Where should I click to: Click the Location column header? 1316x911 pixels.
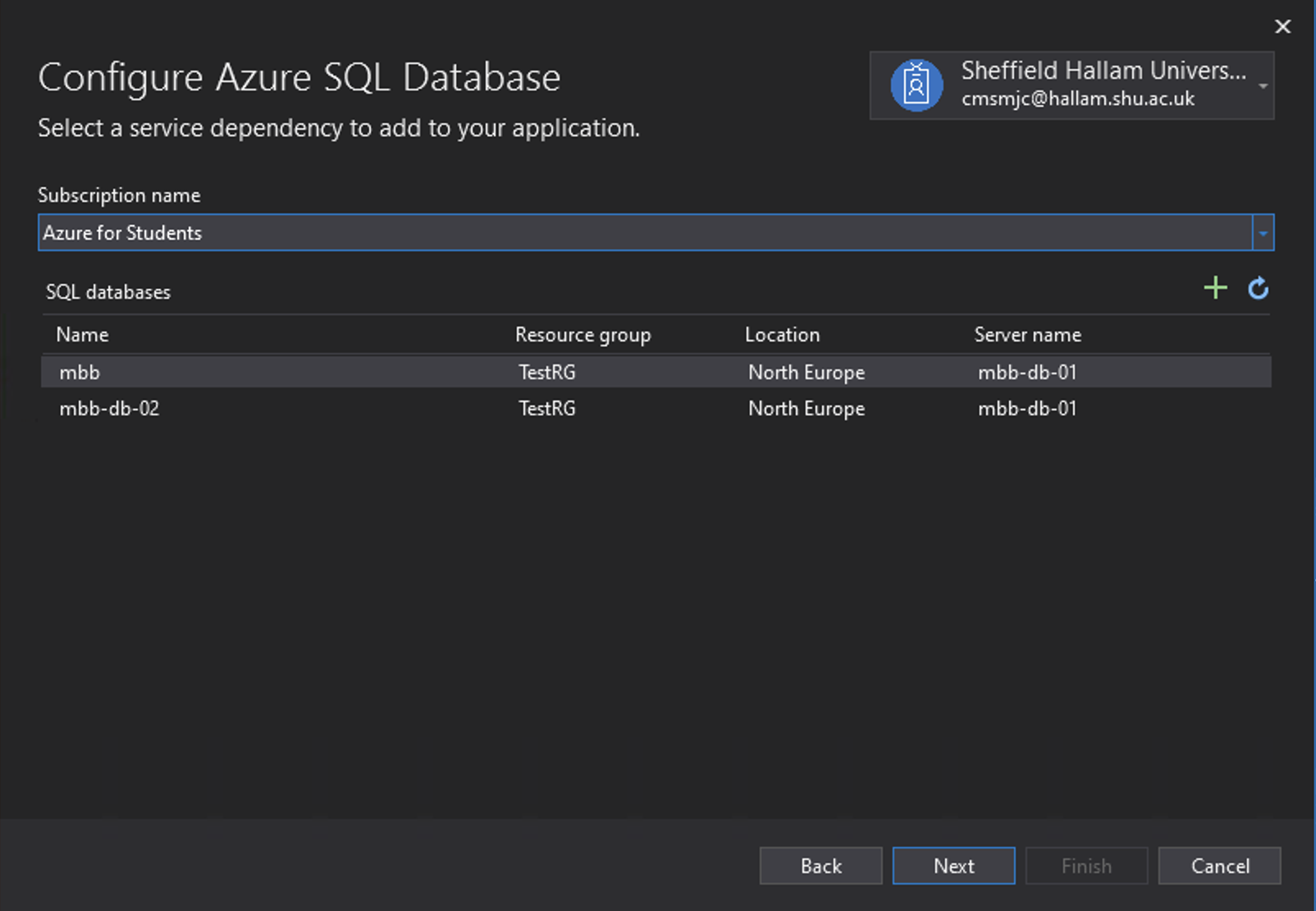[x=782, y=334]
